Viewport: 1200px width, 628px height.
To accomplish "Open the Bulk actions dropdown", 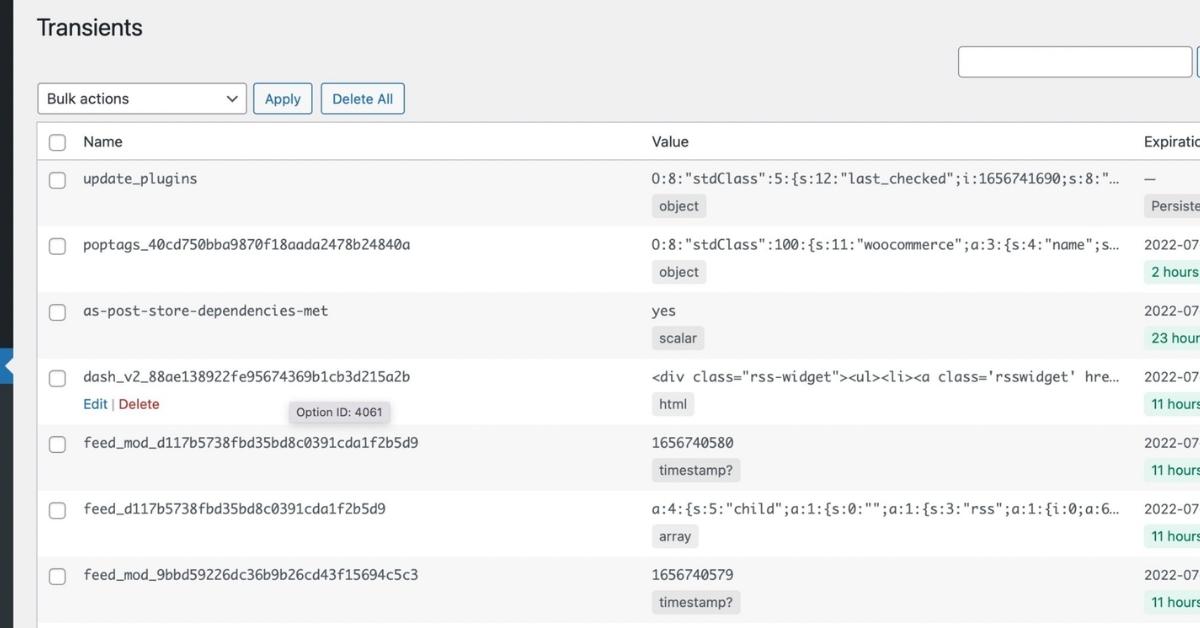I will 142,99.
